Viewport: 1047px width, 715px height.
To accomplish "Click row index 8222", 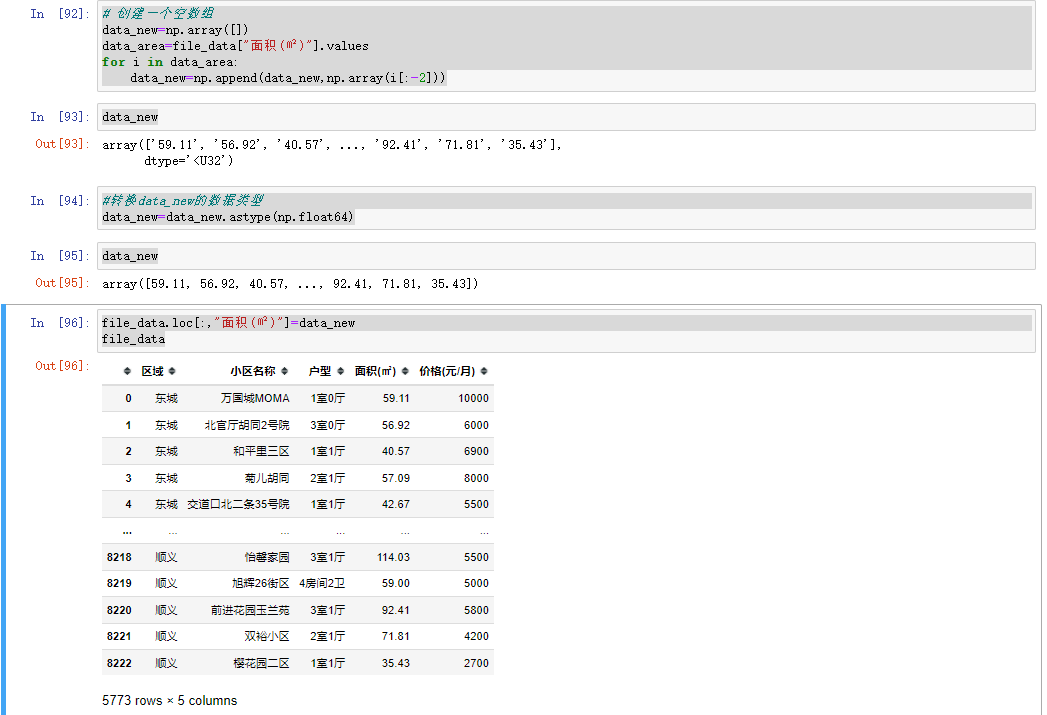I will pyautogui.click(x=119, y=663).
